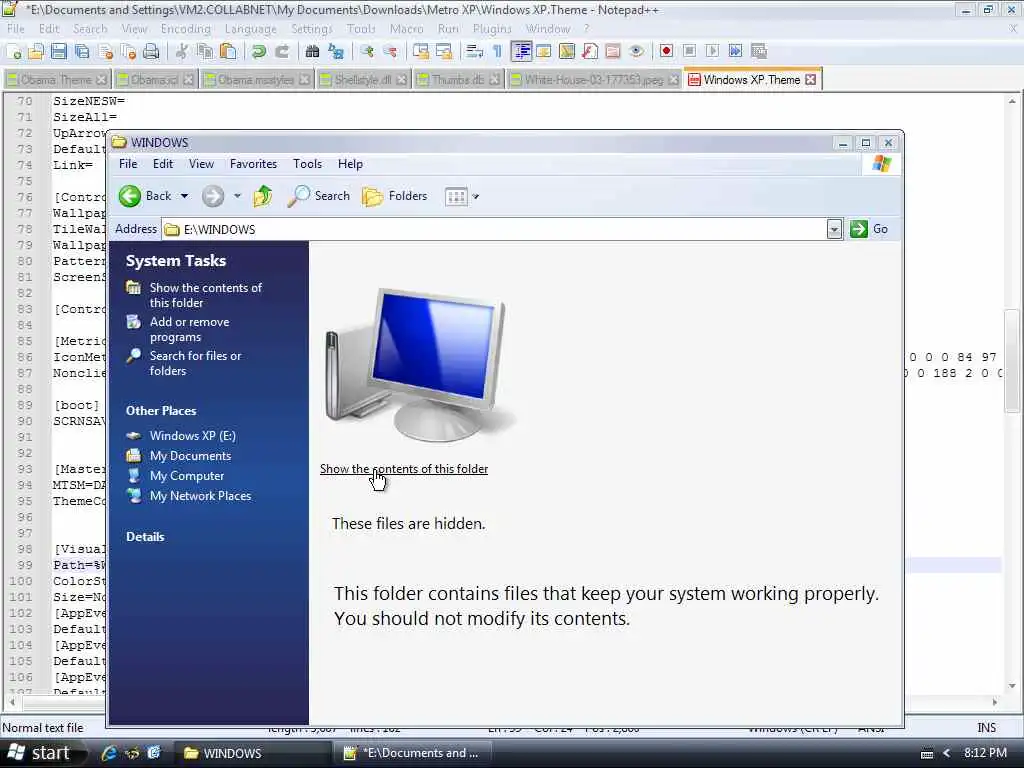Click Run Macro Multiple Times icon

point(735,51)
